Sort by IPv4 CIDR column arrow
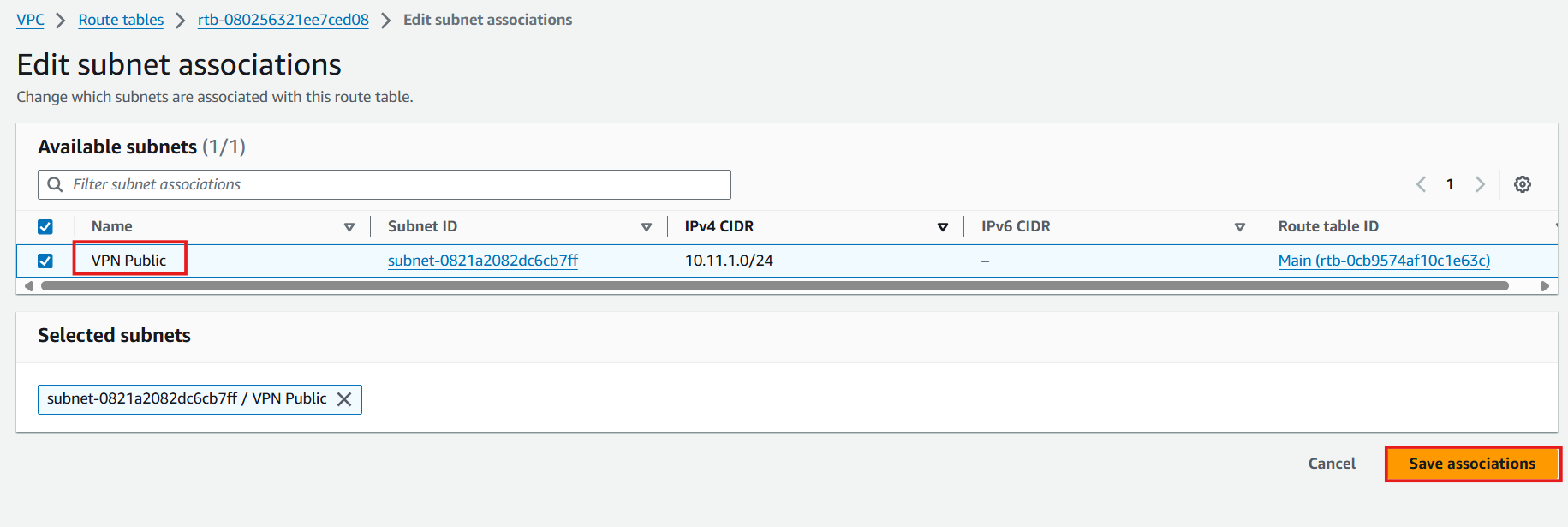This screenshot has width=1568, height=527. 943,227
